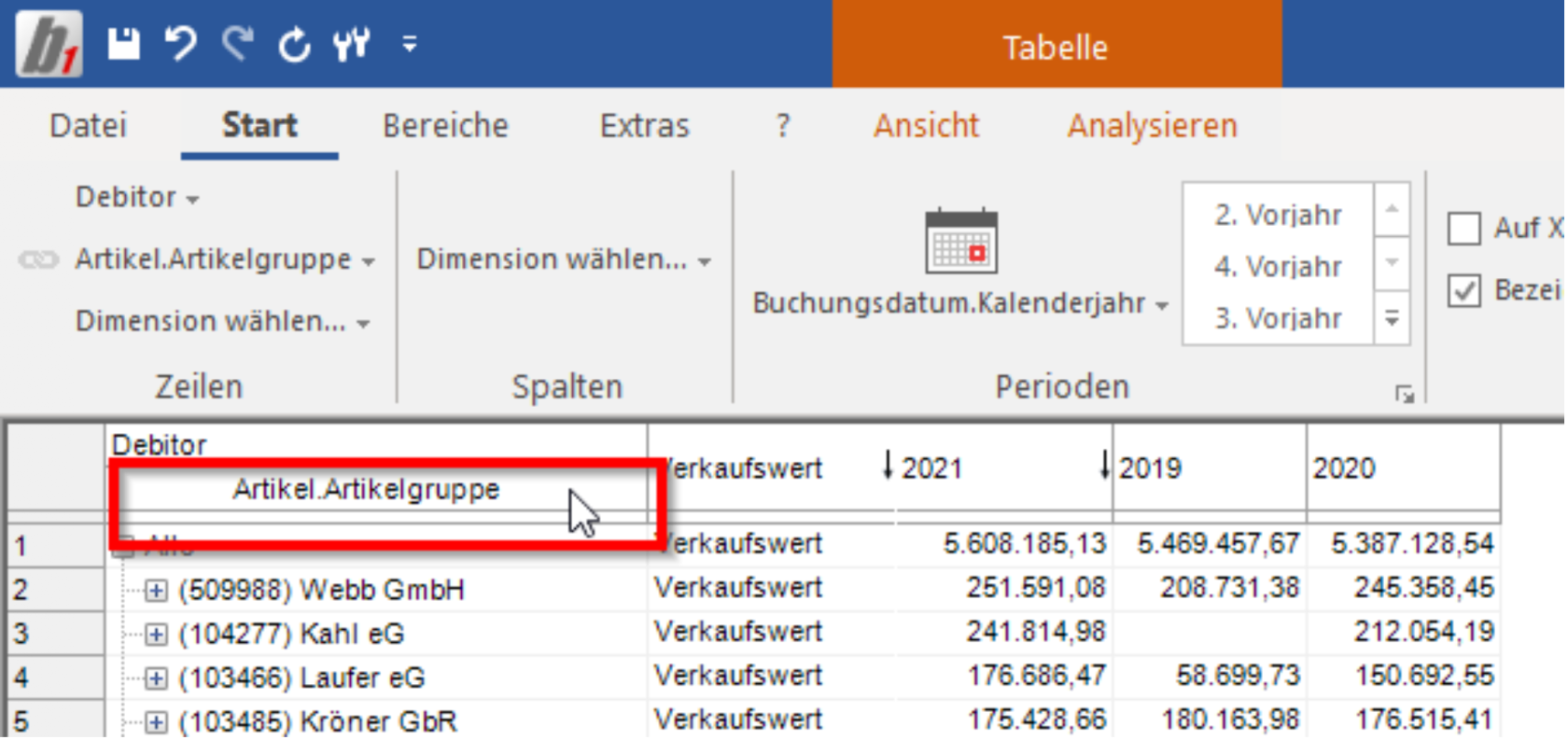1568x740 pixels.
Task: Expand the Kahl eG row
Action: [x=156, y=635]
